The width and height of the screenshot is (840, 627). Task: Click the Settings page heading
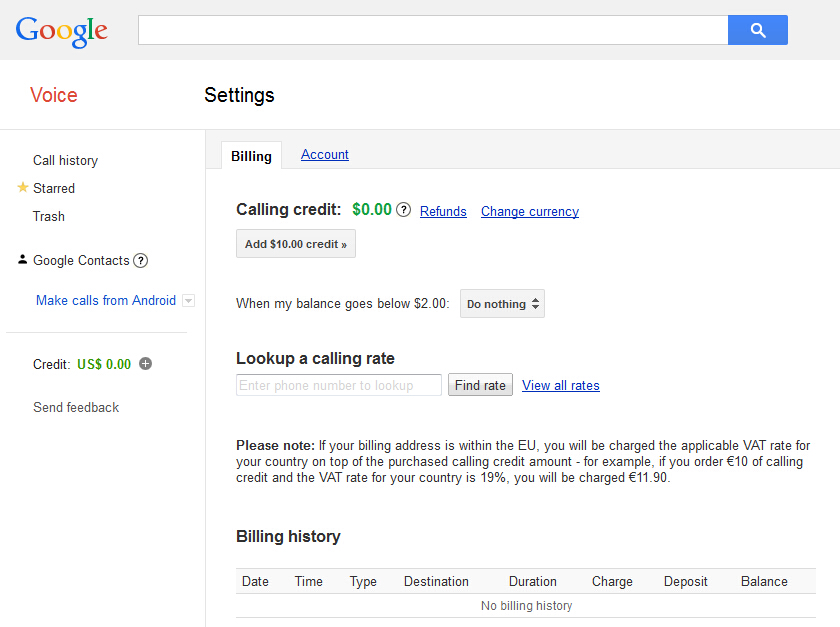(239, 95)
